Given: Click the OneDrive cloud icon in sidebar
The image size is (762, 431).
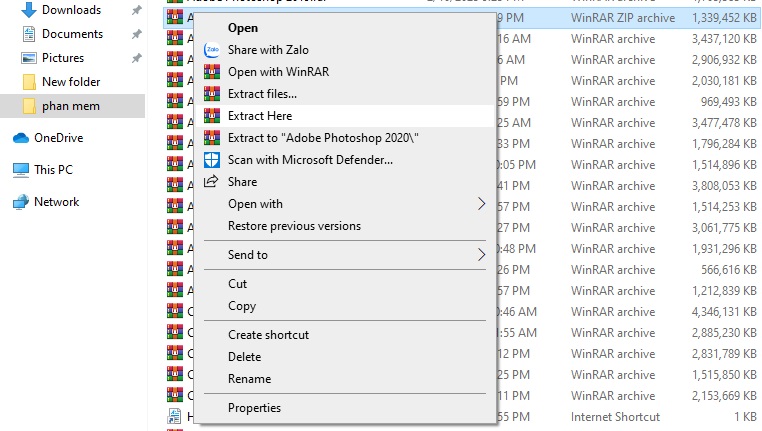Looking at the screenshot, I should 20,138.
